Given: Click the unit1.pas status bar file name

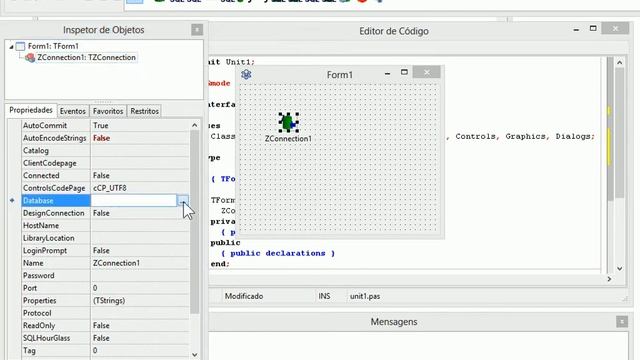Looking at the screenshot, I should click(x=365, y=296).
